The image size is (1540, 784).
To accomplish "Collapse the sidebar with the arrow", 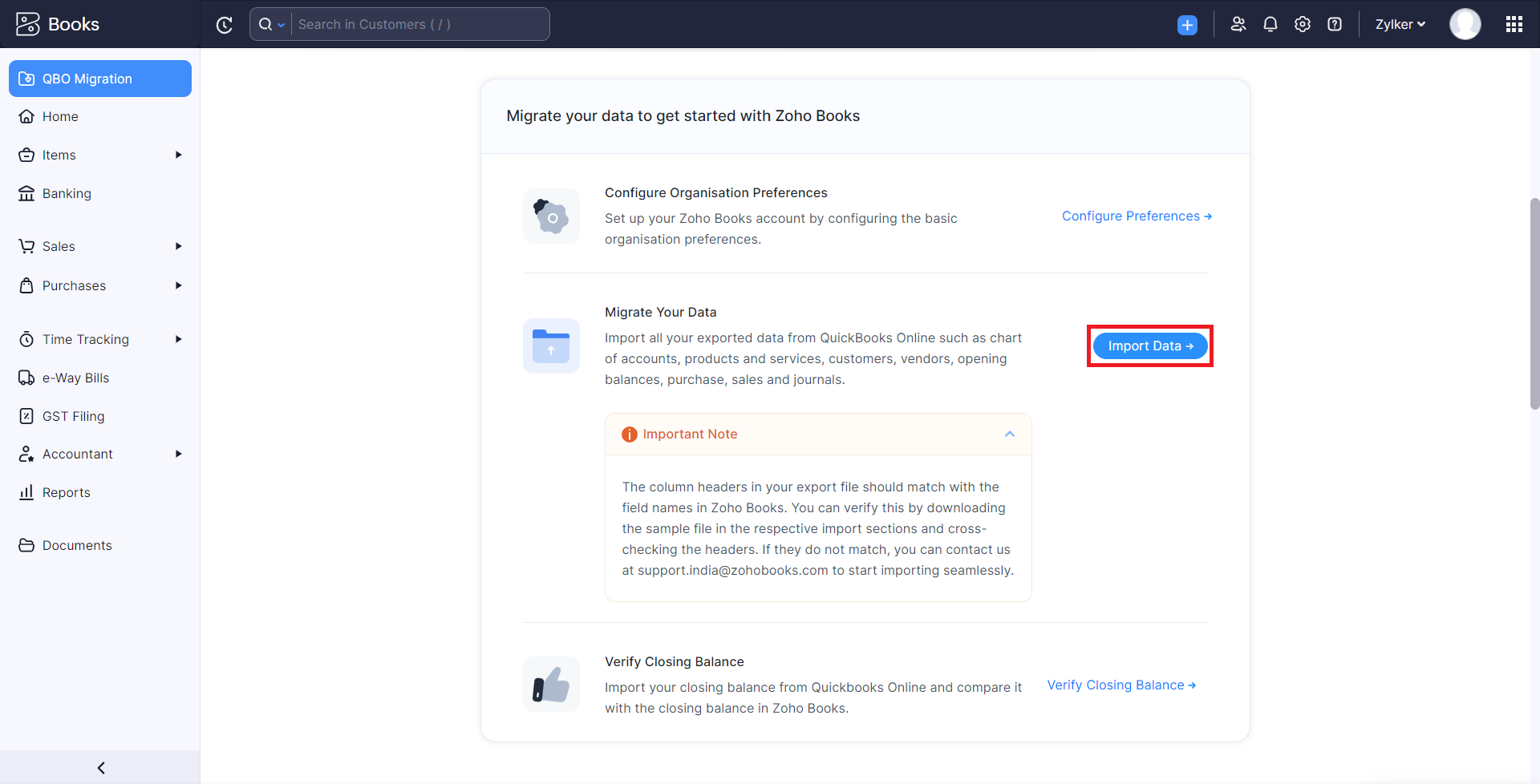I will (101, 768).
